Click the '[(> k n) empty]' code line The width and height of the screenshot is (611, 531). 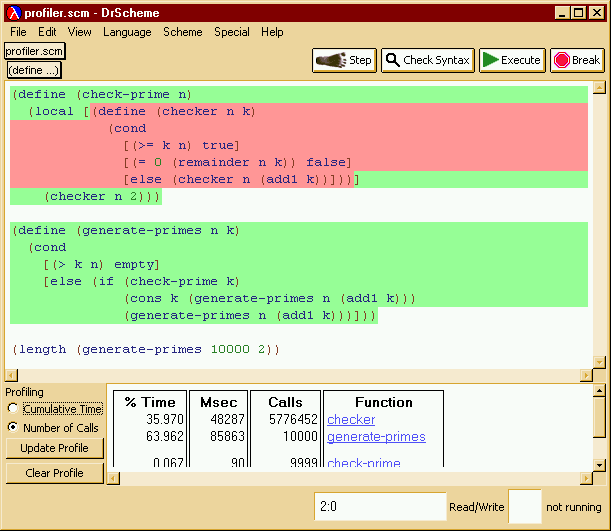tap(101, 265)
